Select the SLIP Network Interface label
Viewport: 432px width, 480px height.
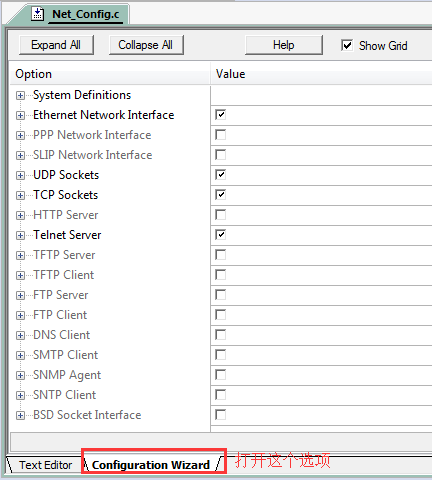click(93, 155)
